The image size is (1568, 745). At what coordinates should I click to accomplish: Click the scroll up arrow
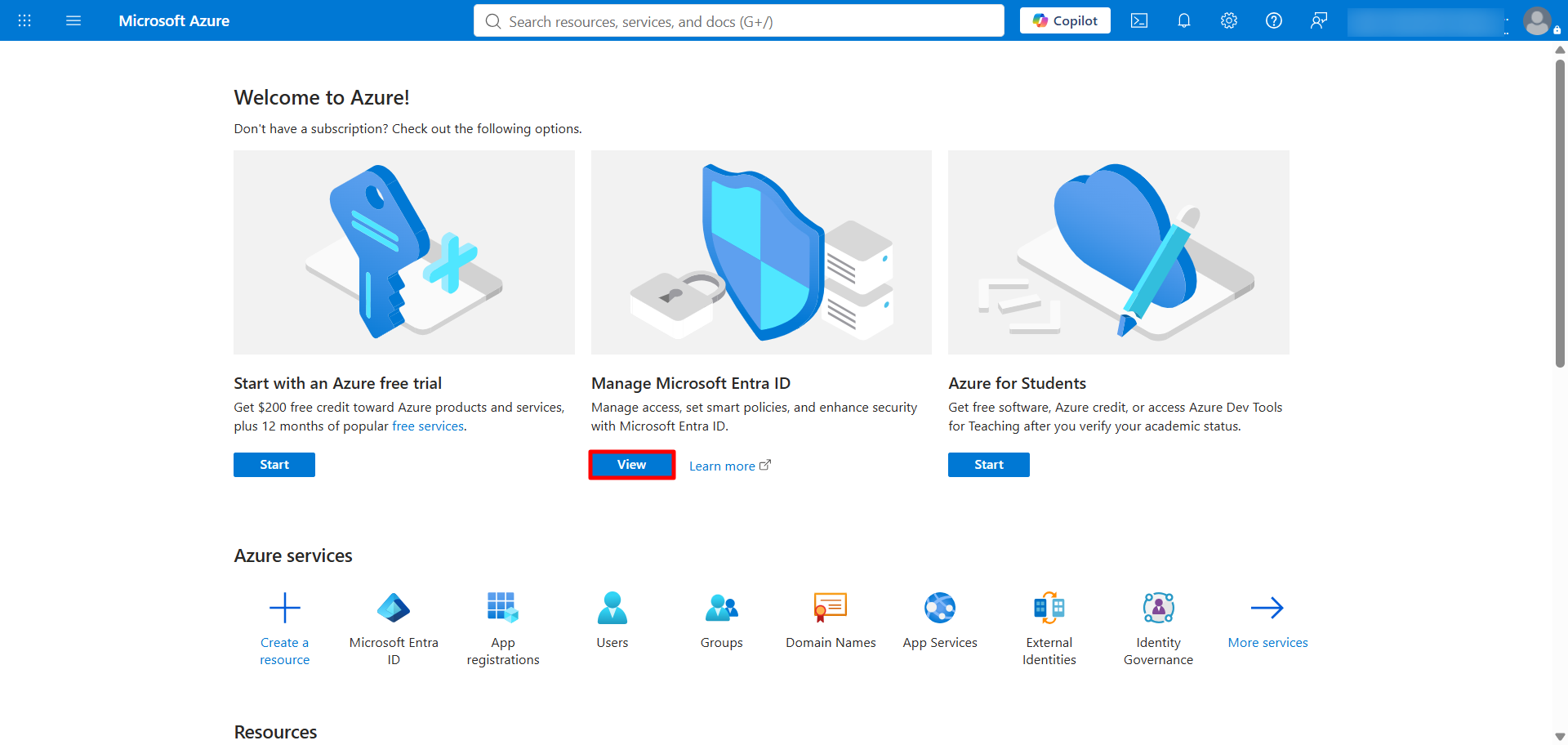(1561, 50)
